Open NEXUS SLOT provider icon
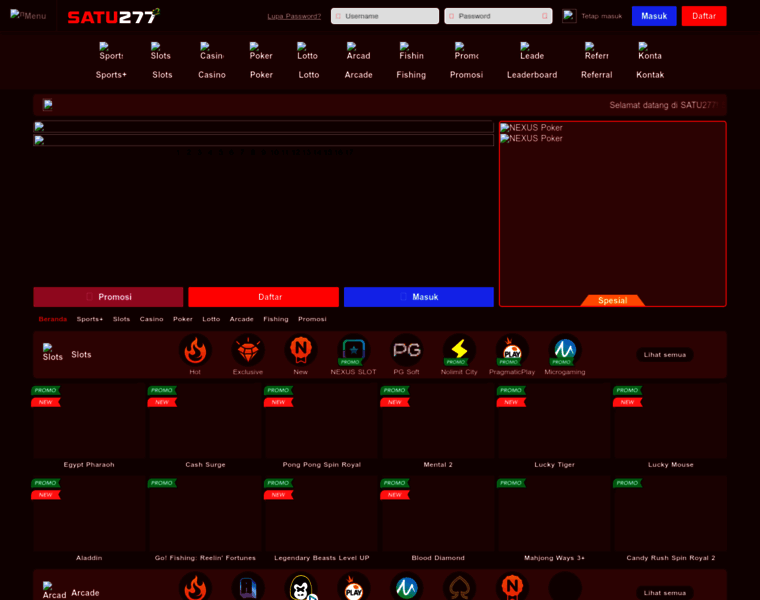760x600 pixels. pos(353,350)
